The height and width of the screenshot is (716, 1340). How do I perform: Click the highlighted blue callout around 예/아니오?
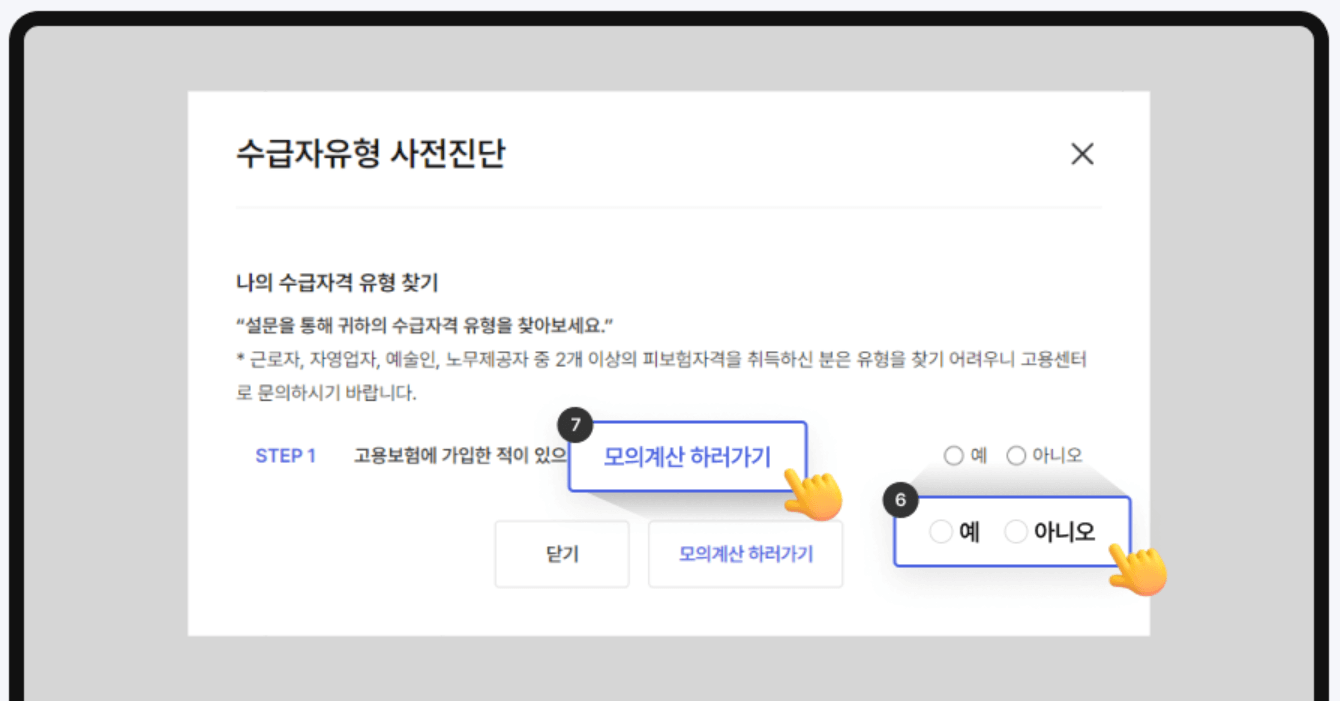coord(1012,531)
